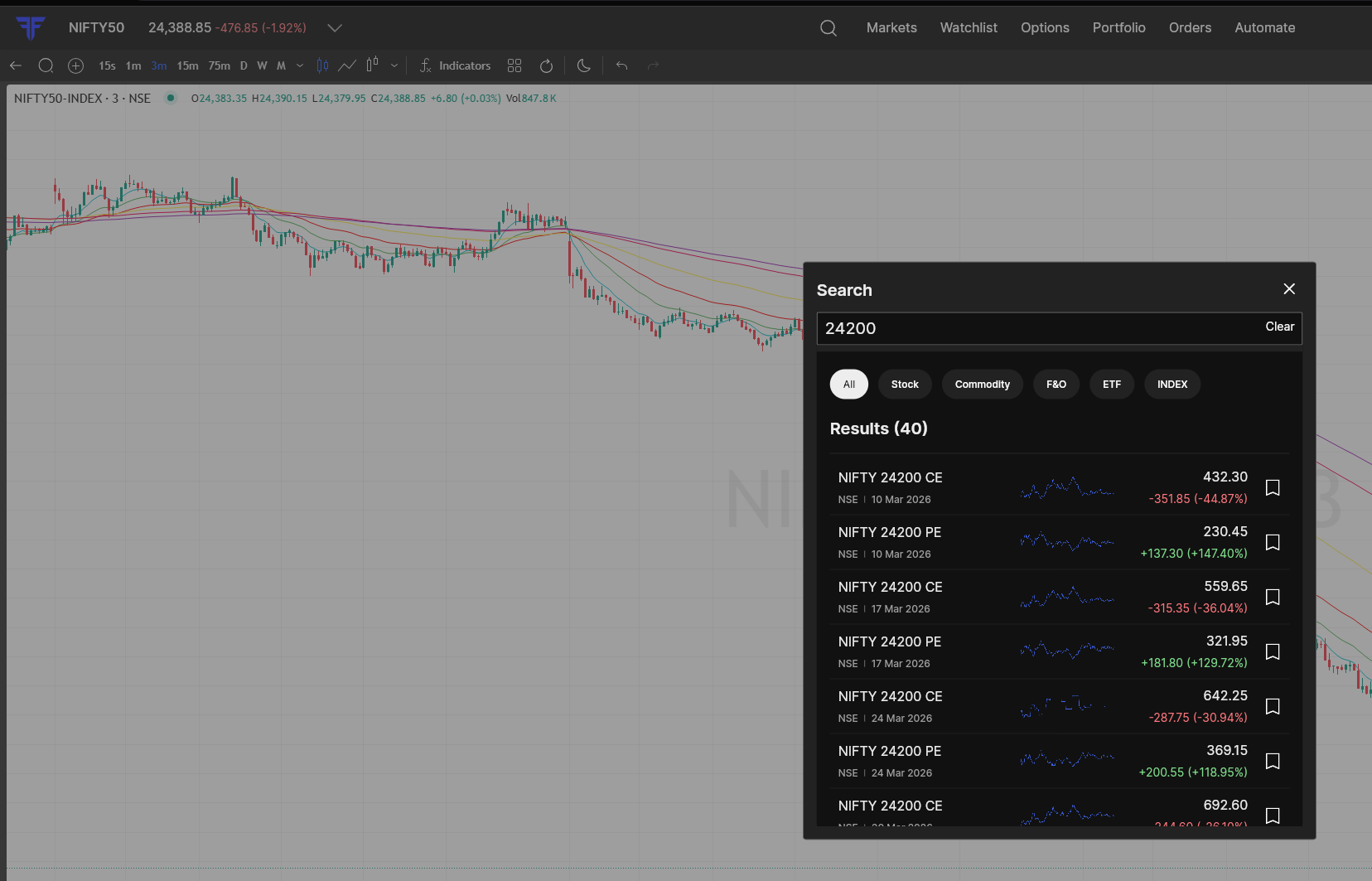Click the undo arrow in chart toolbar
This screenshot has width=1372, height=881.
click(621, 65)
